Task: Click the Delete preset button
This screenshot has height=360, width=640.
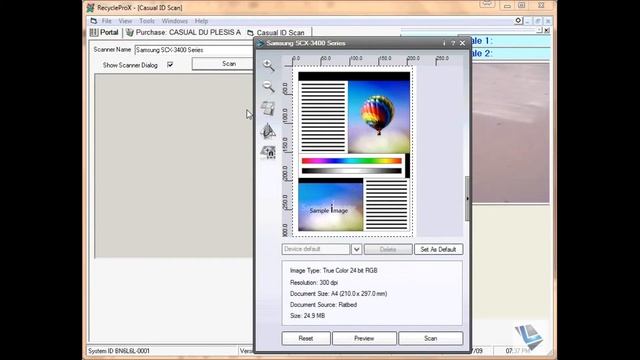Action: tap(388, 249)
